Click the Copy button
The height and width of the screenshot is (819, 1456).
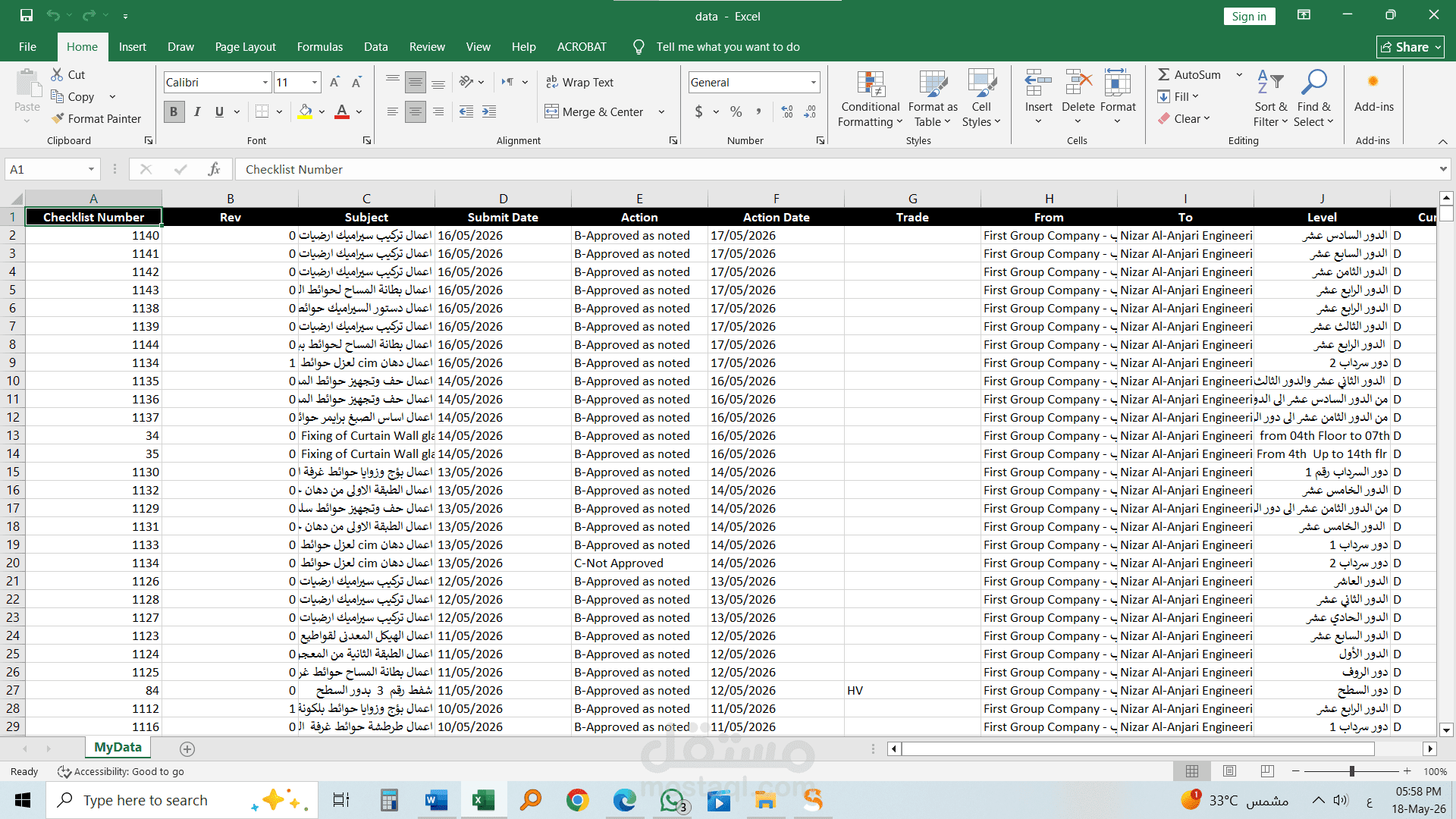point(73,96)
